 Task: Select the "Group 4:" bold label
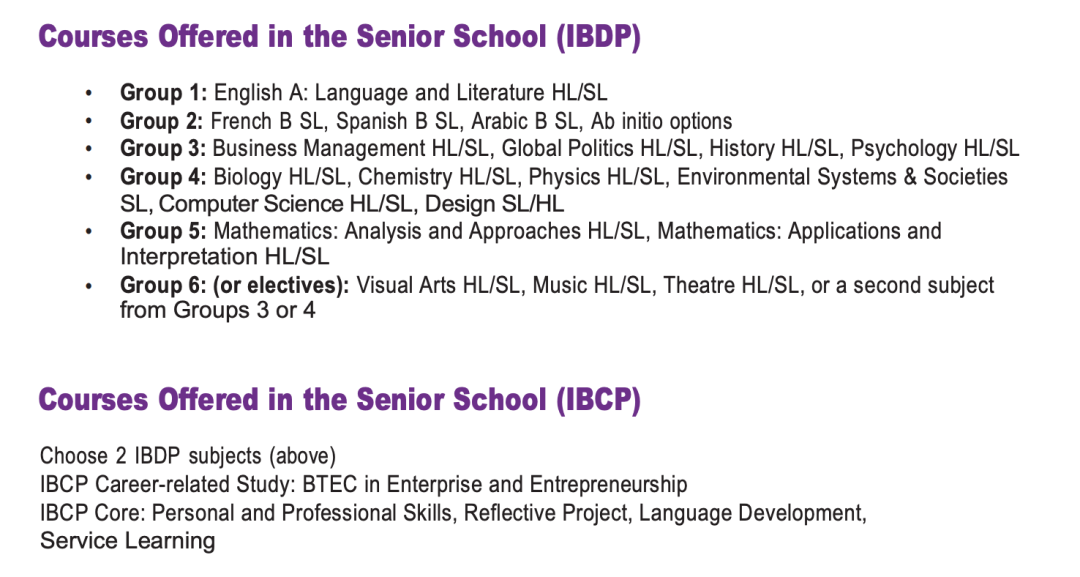point(164,177)
